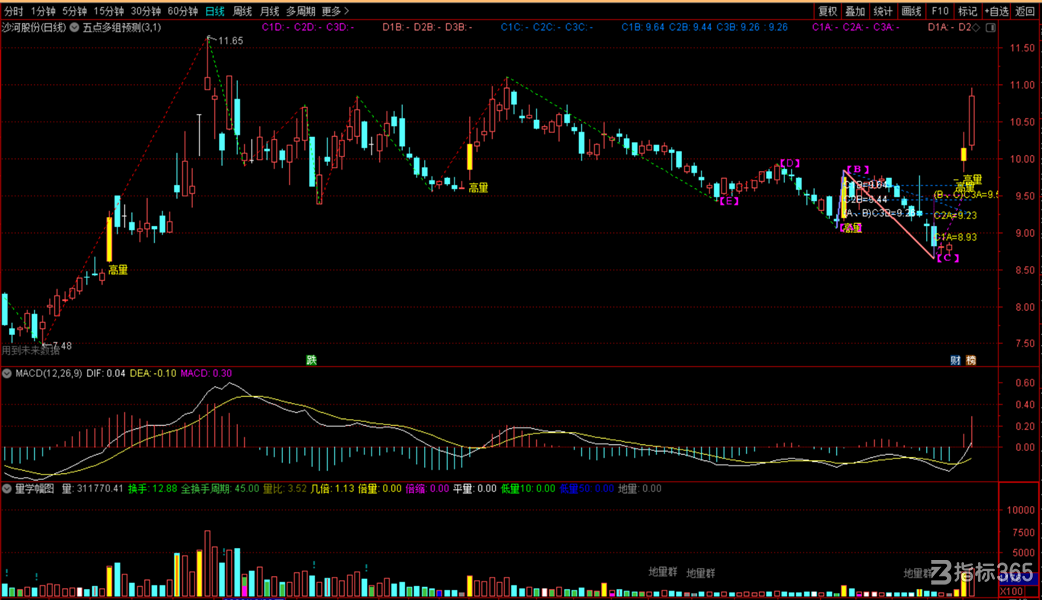Screen dimensions: 1042x600
Task: Open the 统计 statistics button
Action: (x=883, y=11)
